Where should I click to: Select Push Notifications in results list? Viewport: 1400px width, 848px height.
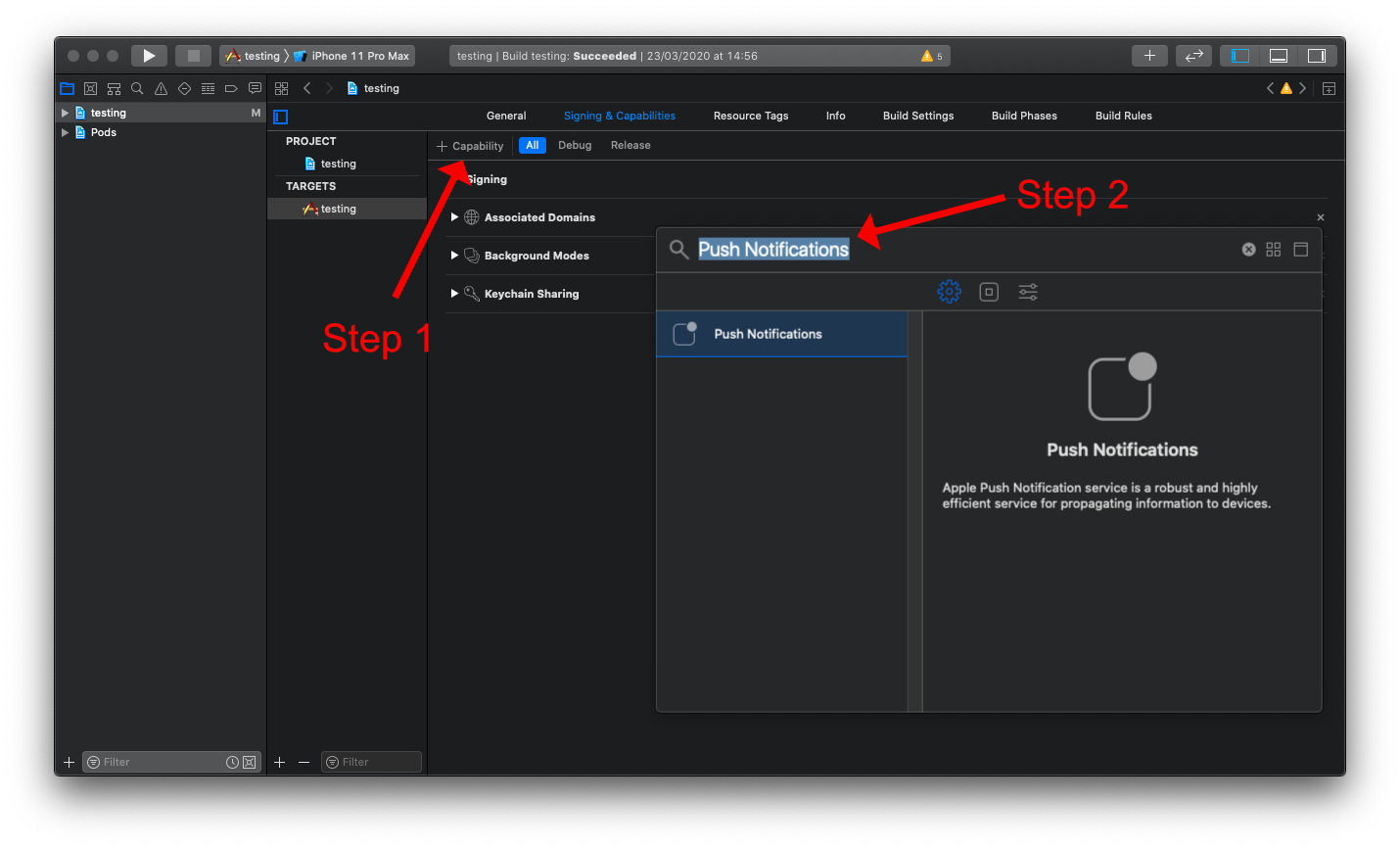pos(782,334)
